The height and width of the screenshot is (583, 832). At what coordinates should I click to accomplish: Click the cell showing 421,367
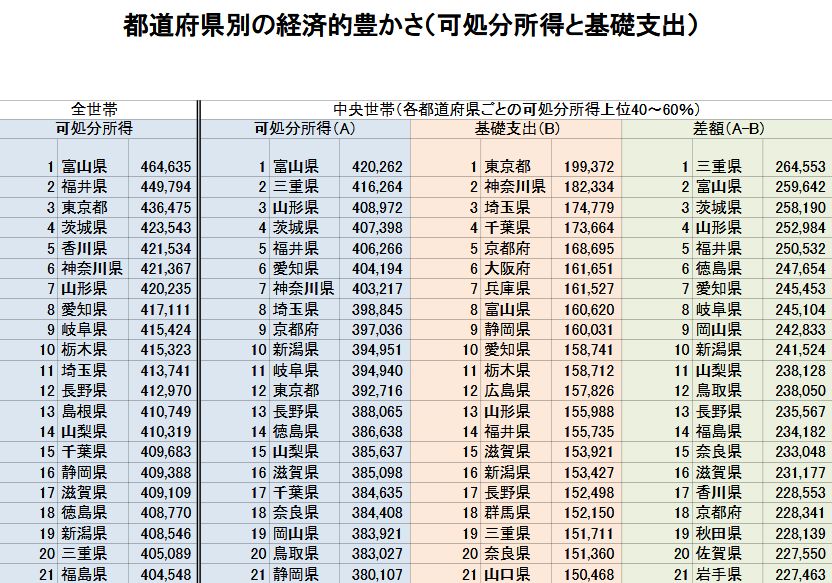coord(166,268)
